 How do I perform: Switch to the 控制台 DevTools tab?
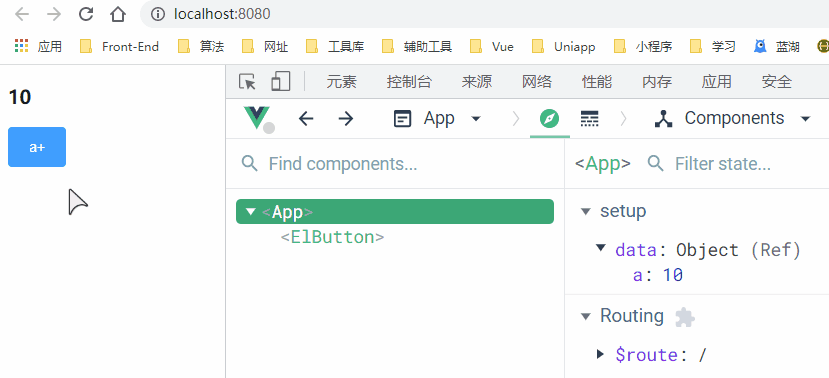coord(409,82)
